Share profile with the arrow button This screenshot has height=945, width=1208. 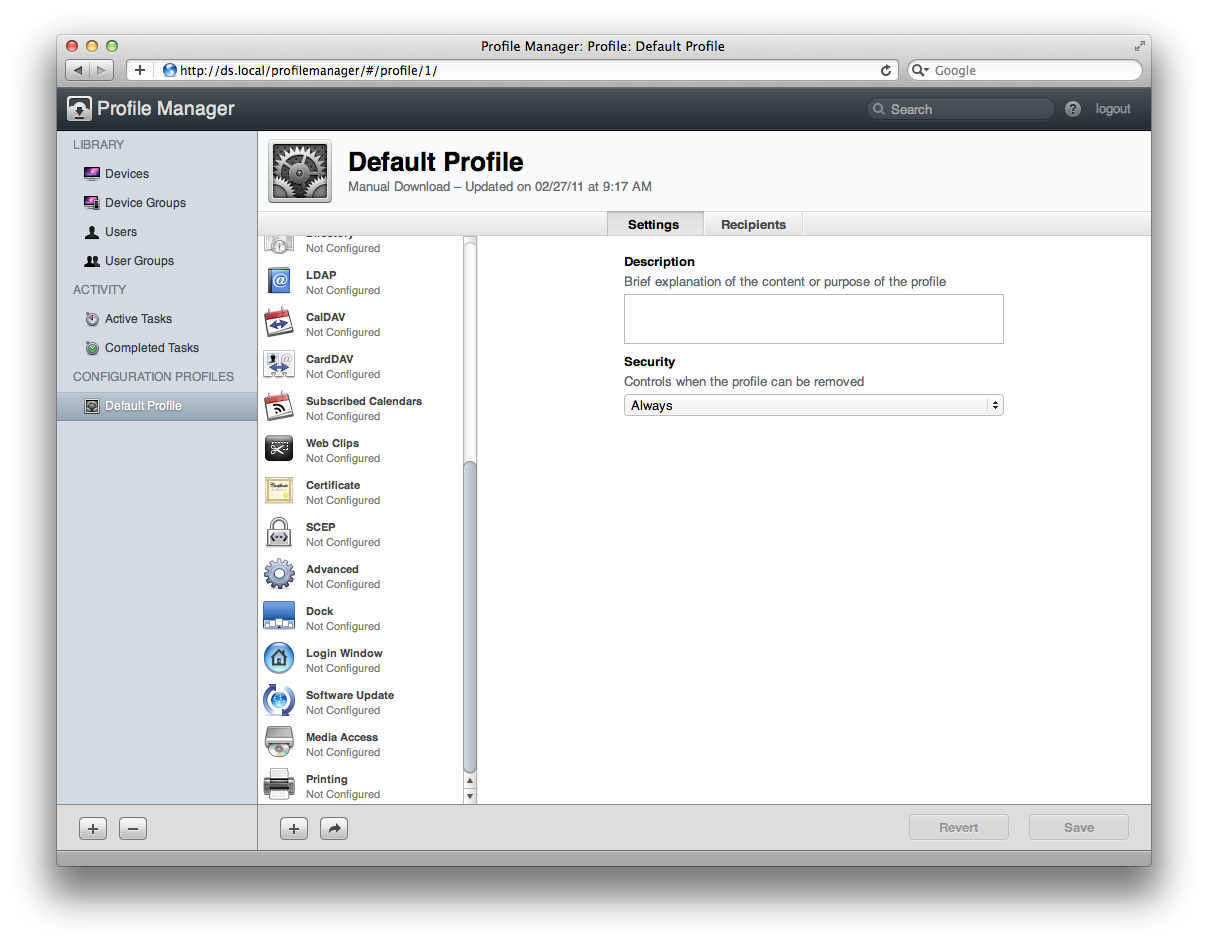click(334, 828)
